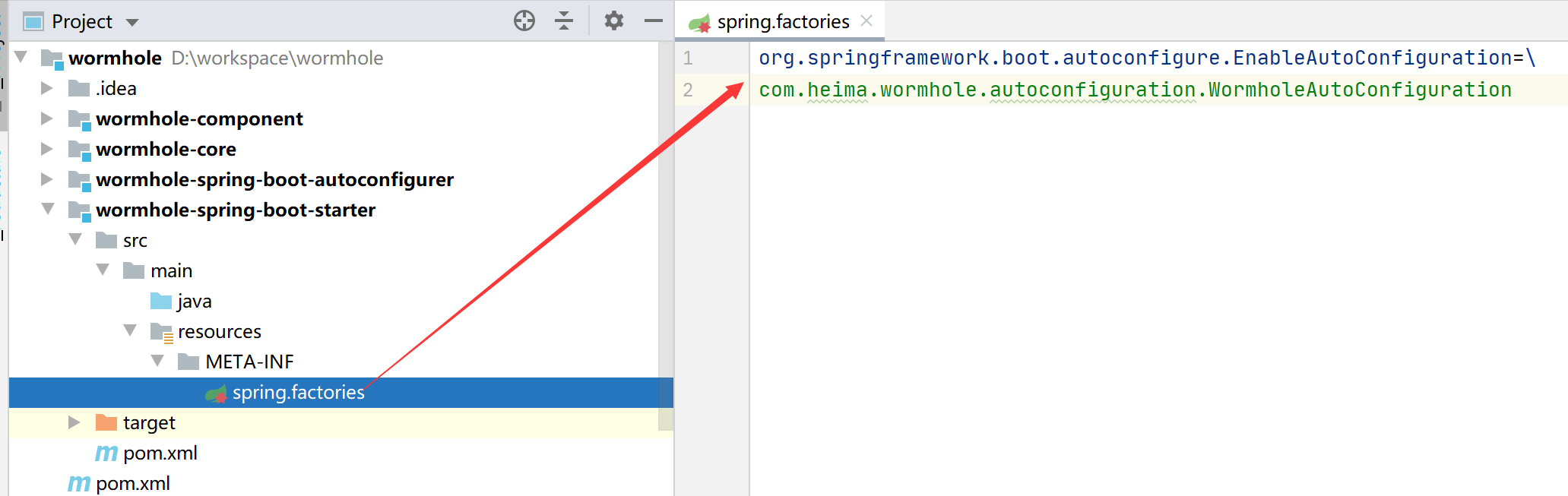
Task: Close the spring.factories editor tab
Action: tap(866, 21)
